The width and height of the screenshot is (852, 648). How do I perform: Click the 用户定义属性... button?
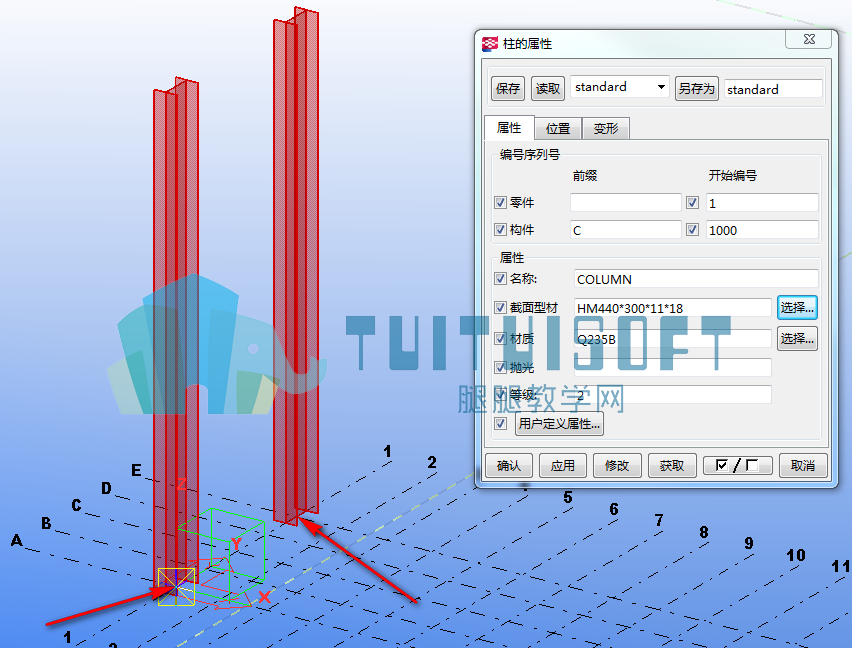click(x=559, y=423)
